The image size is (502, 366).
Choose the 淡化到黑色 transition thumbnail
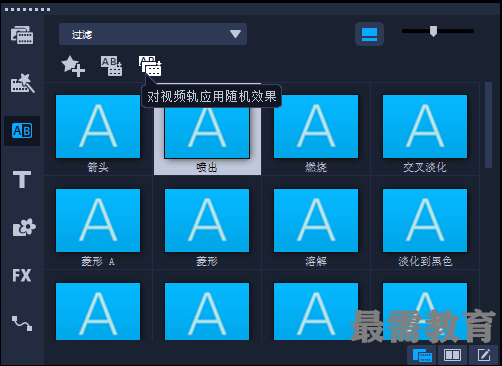(x=425, y=220)
